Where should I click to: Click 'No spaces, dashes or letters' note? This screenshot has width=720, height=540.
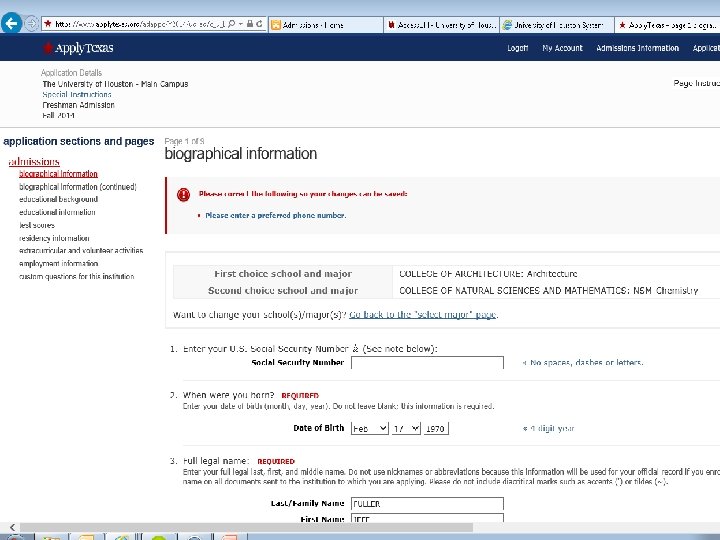coord(586,363)
